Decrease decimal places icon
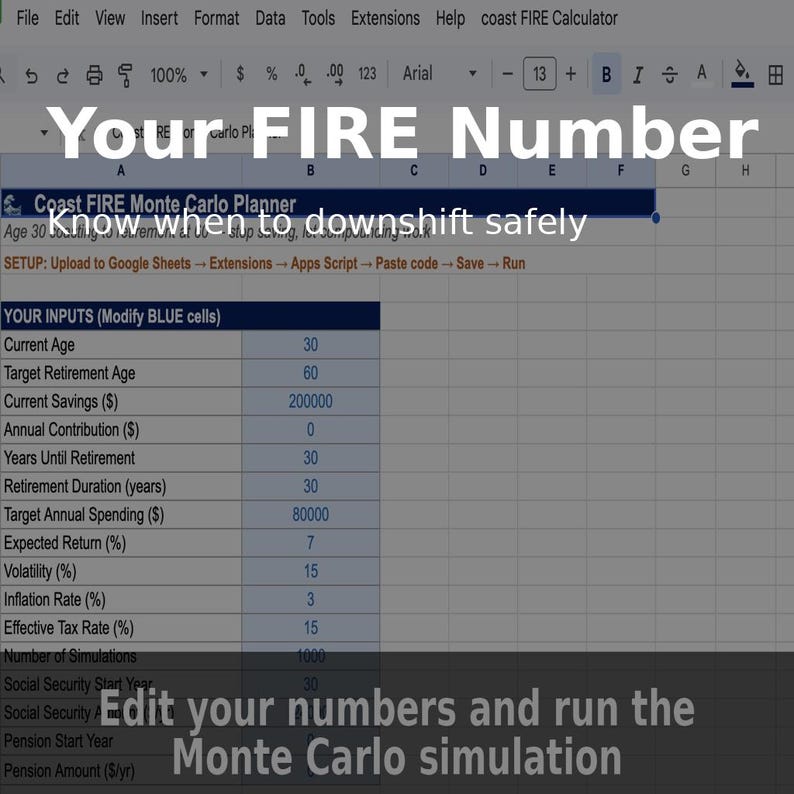Viewport: 794px width, 794px height. pos(303,74)
